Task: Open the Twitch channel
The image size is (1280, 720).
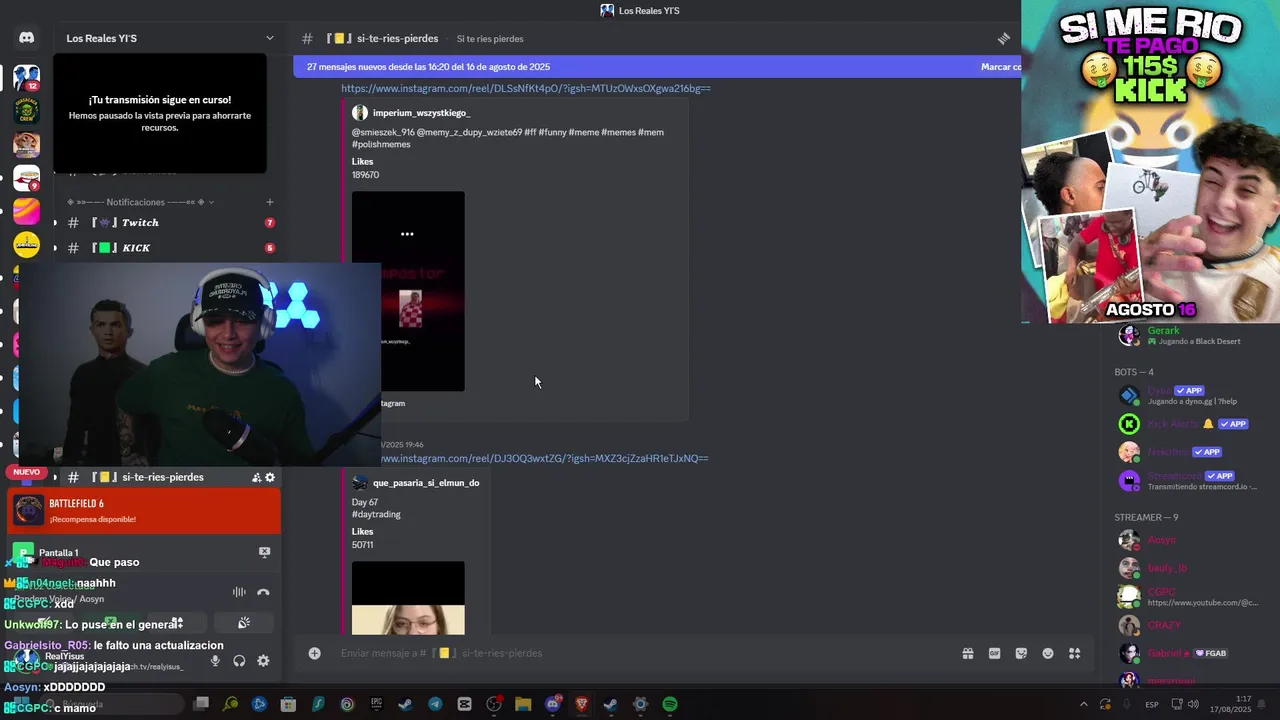Action: (x=169, y=223)
